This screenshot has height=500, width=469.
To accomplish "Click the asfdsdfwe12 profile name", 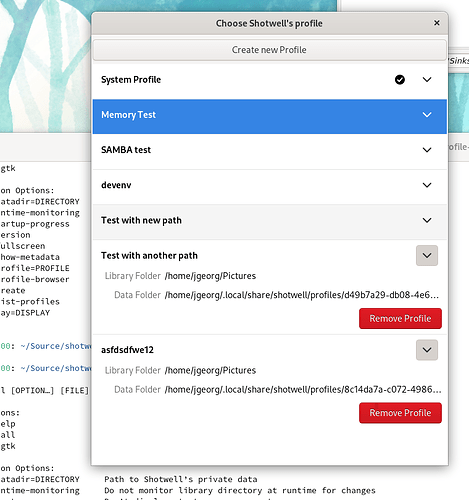I will pyautogui.click(x=127, y=350).
